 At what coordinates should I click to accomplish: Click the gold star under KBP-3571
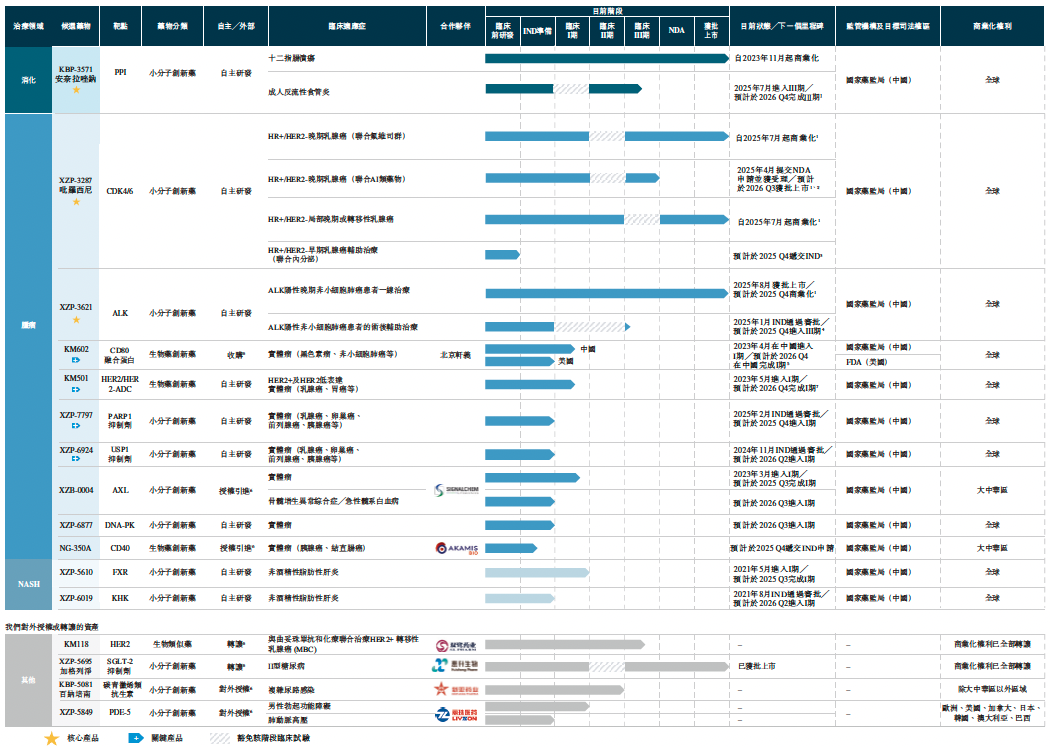(76, 90)
